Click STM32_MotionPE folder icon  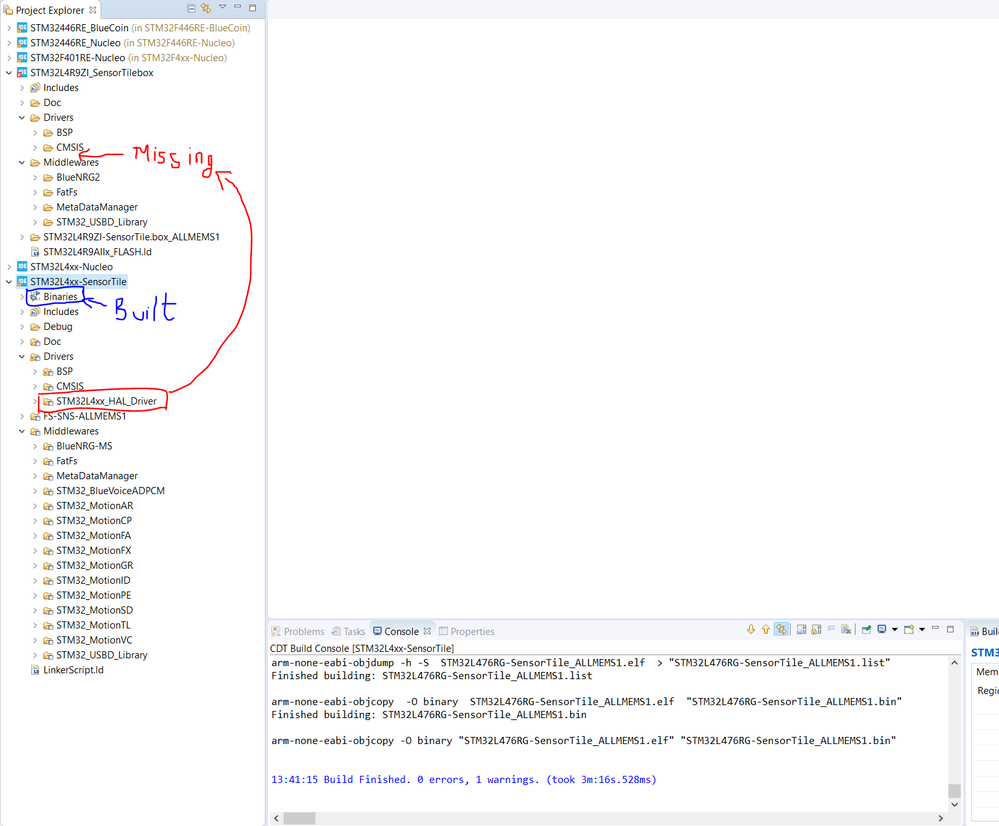point(48,596)
